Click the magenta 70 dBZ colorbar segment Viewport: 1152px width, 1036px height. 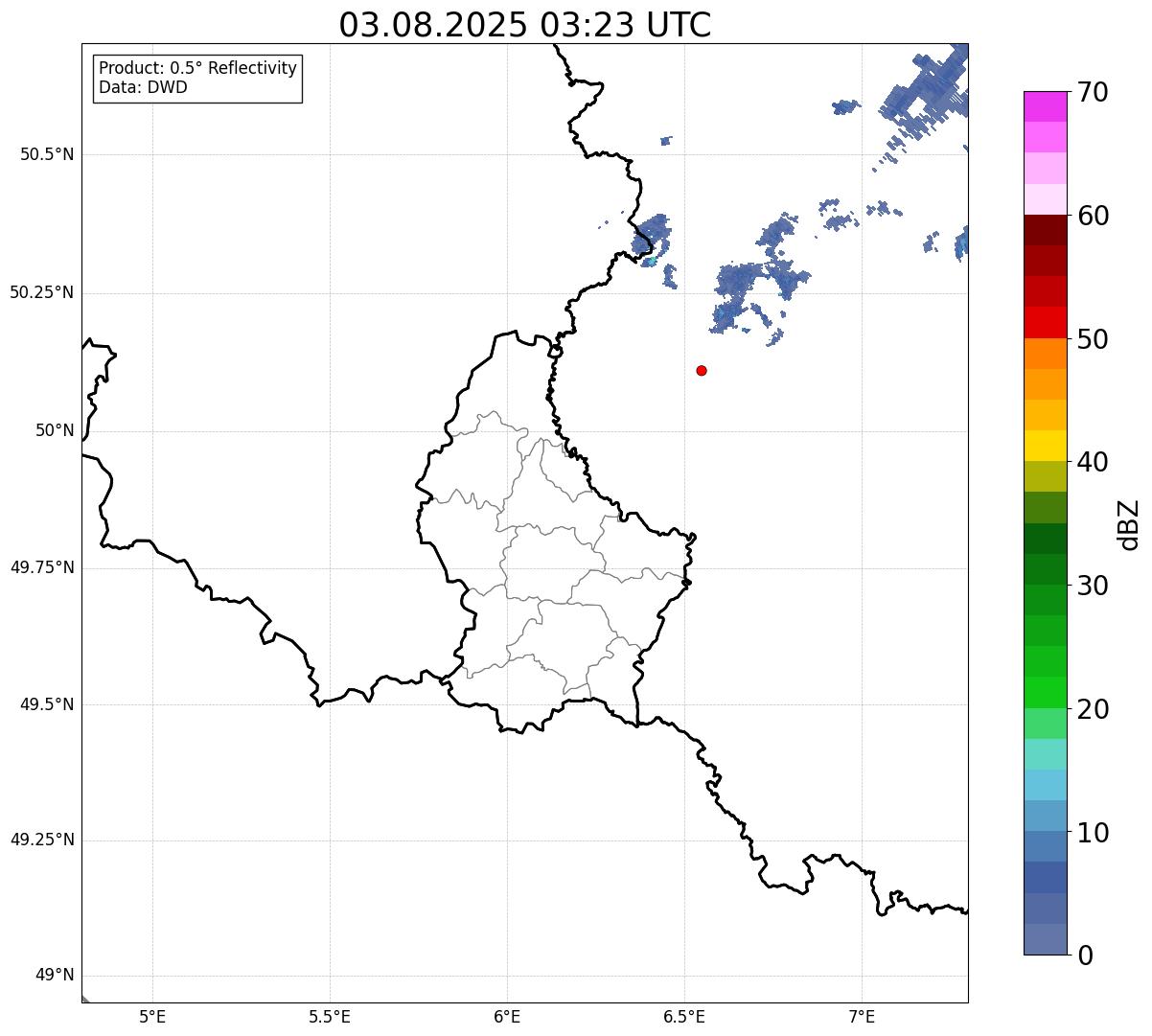tap(1045, 106)
